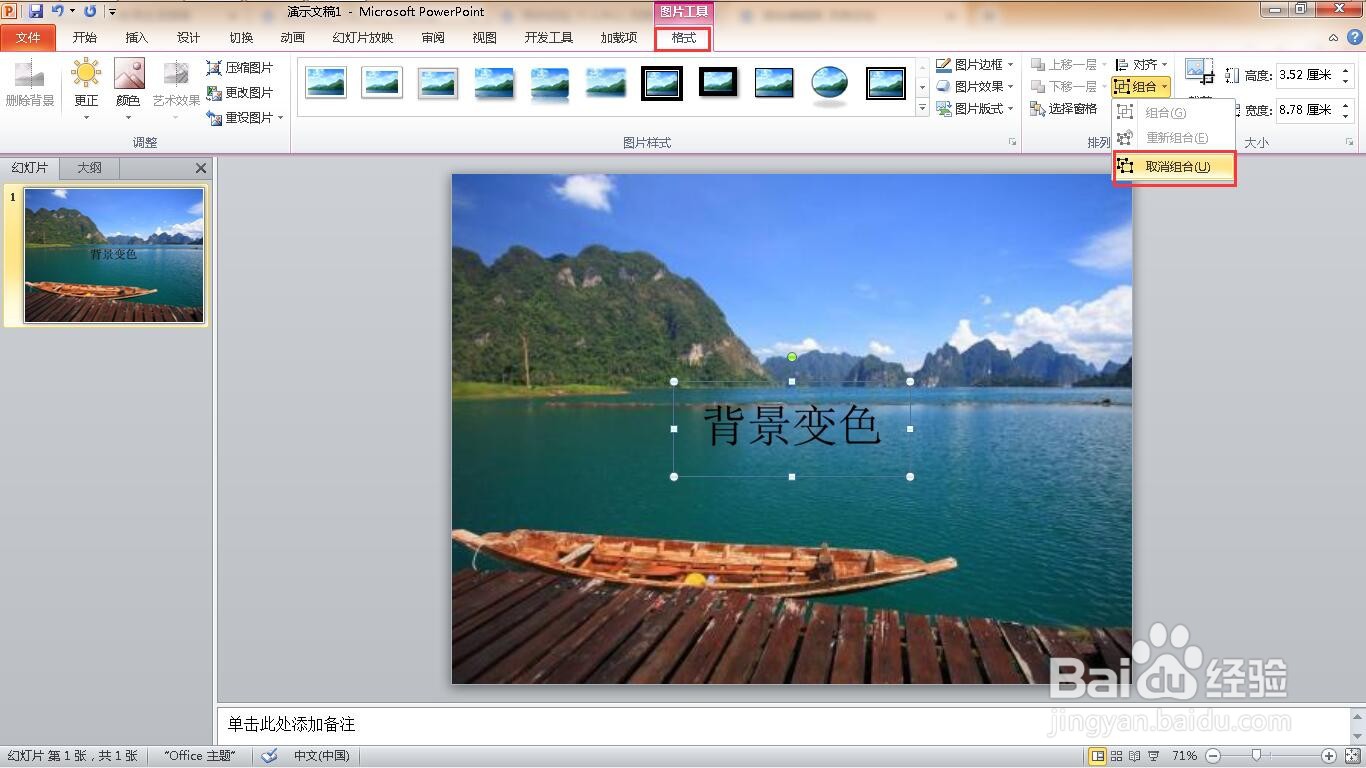Screen dimensions: 1366x768
Task: Click the 高度 height input field
Action: [1307, 75]
